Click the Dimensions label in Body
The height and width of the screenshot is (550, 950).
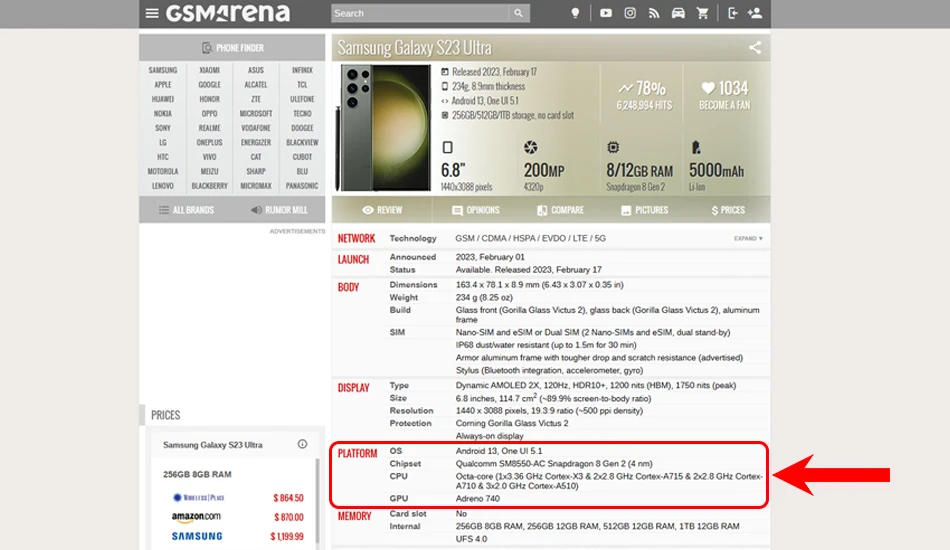(413, 285)
